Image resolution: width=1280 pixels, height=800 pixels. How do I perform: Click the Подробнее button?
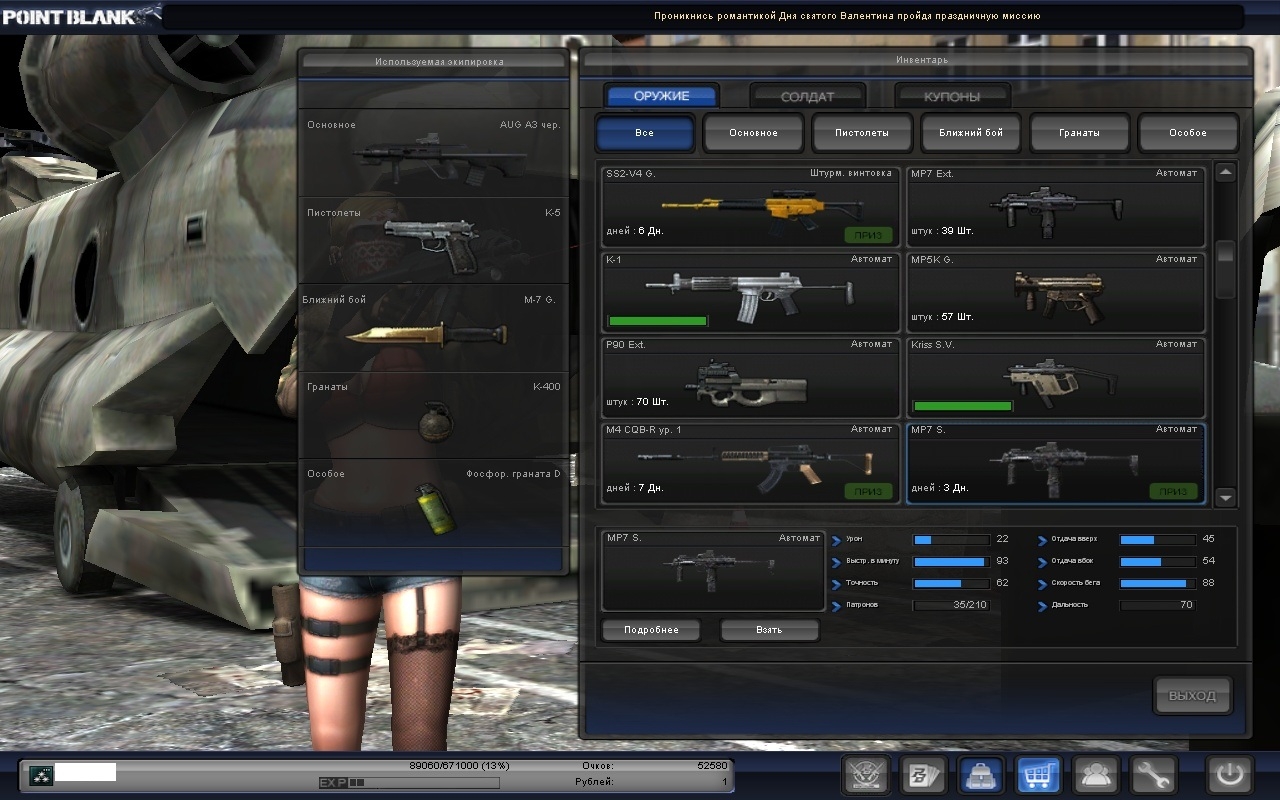(651, 630)
